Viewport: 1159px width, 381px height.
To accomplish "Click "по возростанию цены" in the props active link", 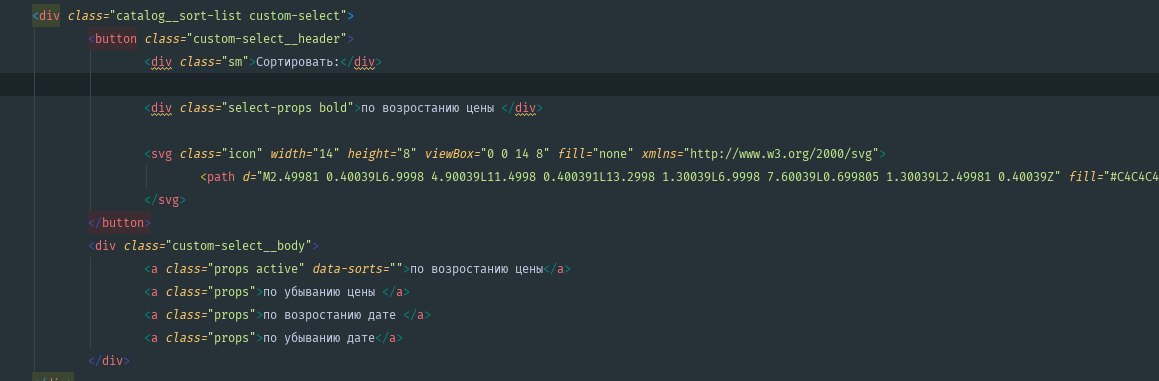I will [476, 269].
